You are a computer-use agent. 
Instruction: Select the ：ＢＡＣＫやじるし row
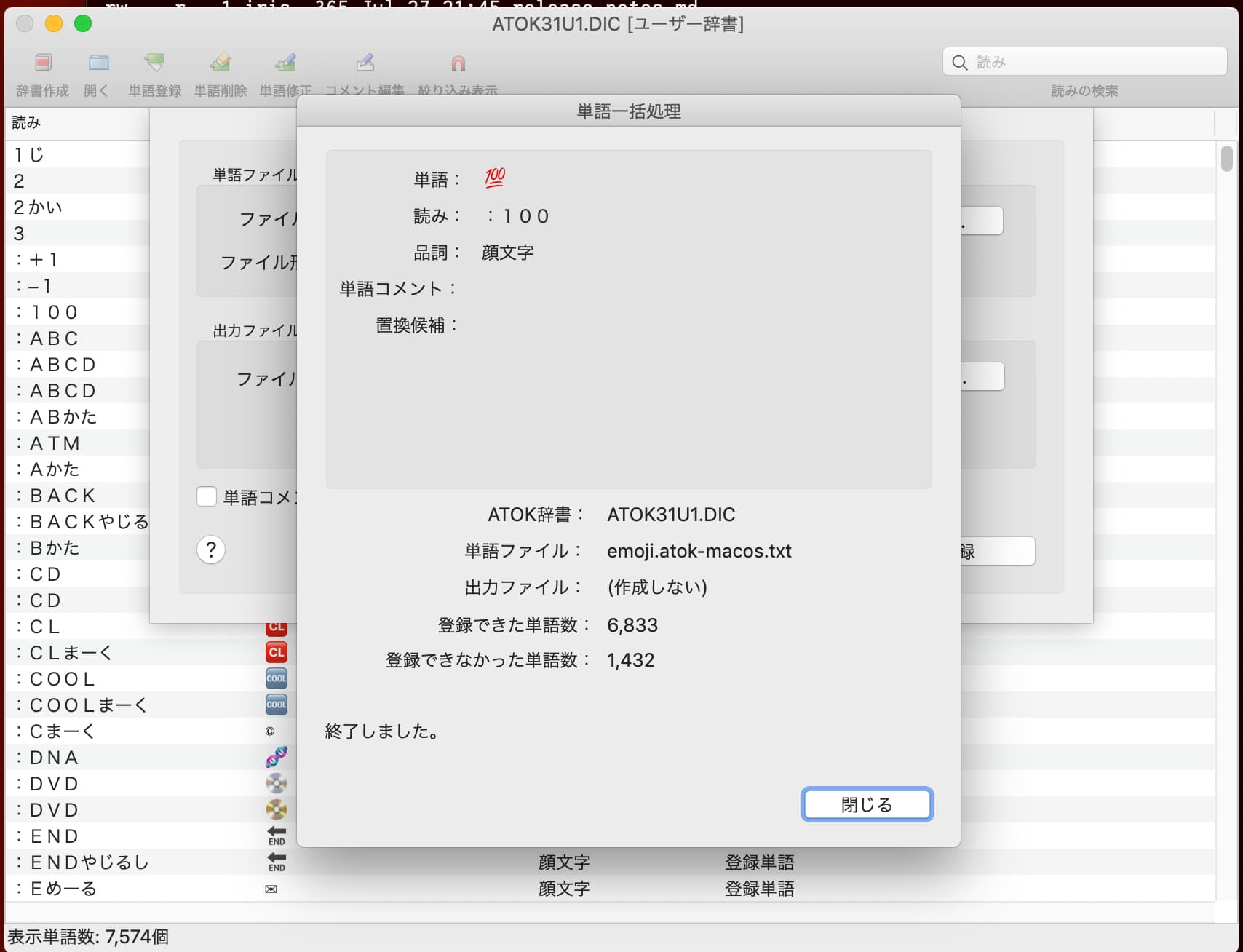[x=77, y=521]
